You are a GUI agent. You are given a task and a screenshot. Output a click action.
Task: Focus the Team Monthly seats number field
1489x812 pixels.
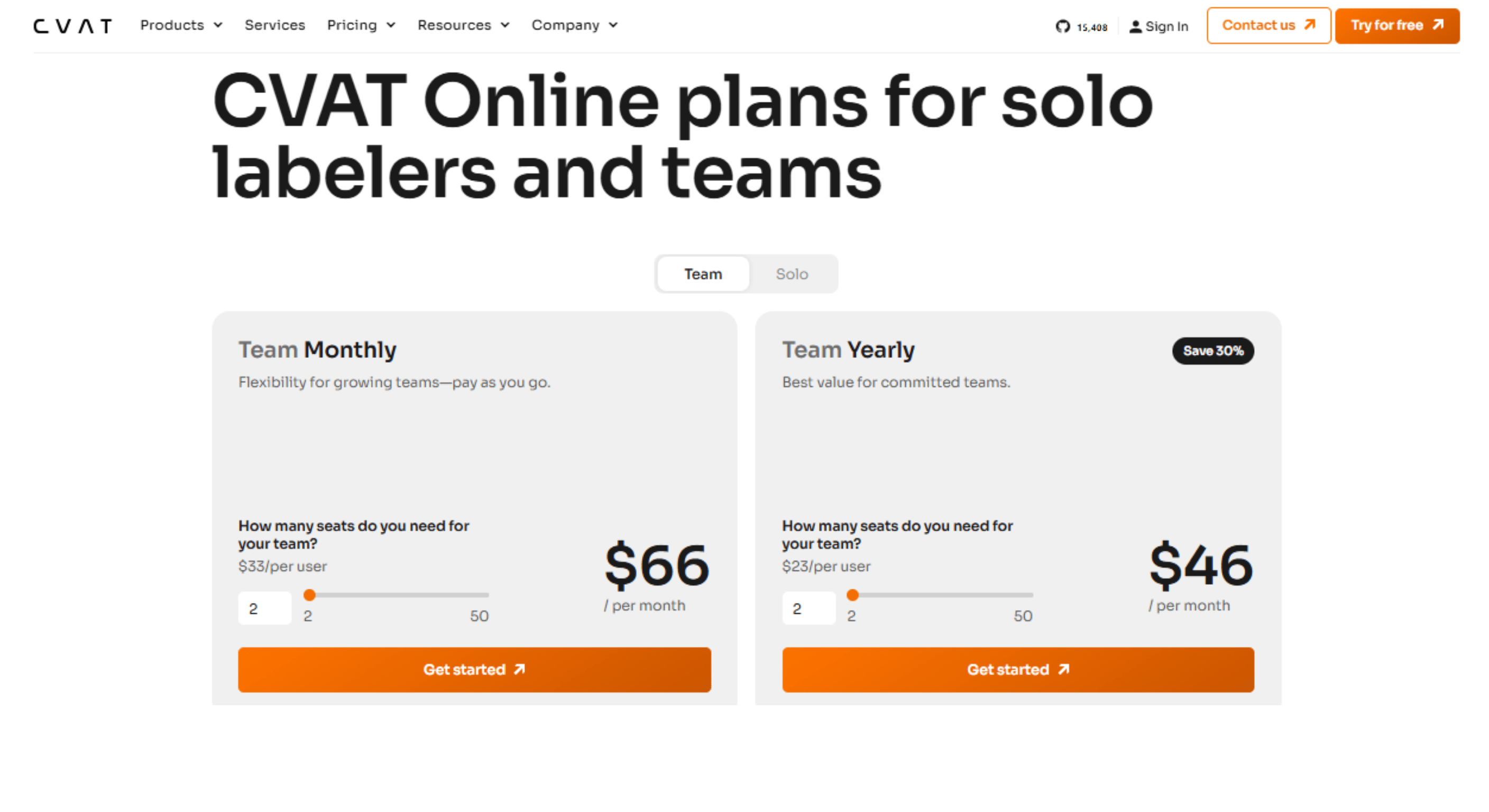tap(265, 608)
